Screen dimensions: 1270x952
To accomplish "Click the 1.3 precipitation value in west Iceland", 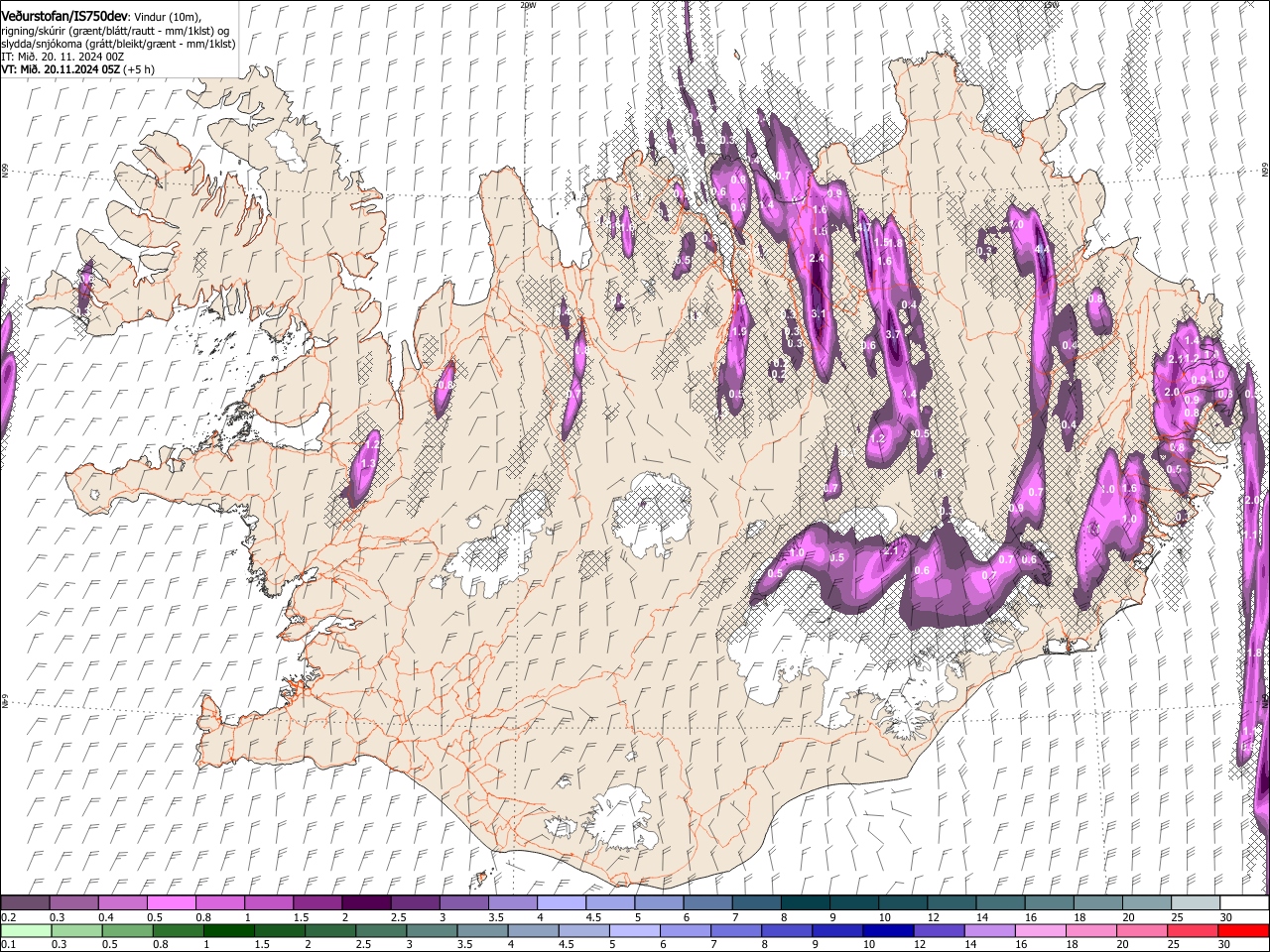I will 368,464.
